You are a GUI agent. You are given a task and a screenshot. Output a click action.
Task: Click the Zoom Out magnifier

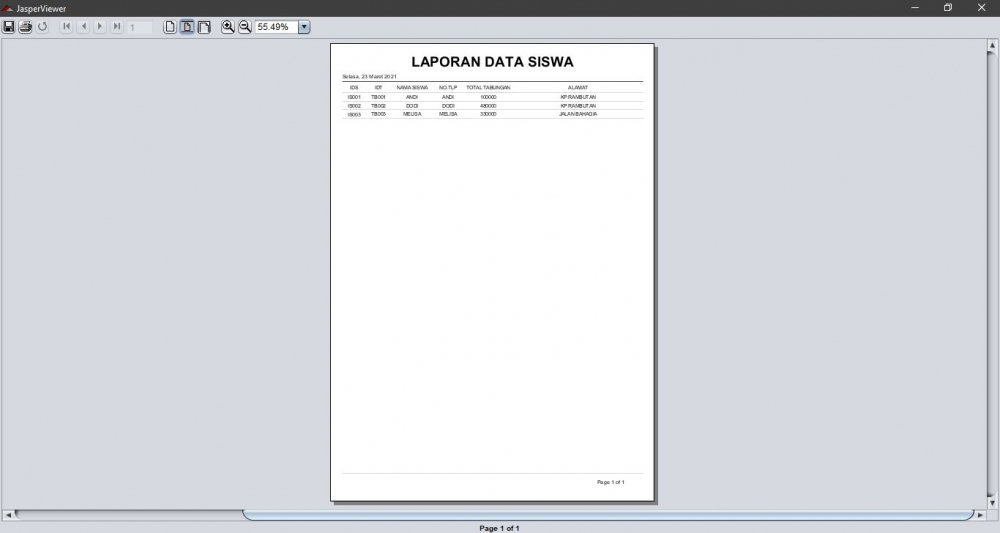point(245,27)
